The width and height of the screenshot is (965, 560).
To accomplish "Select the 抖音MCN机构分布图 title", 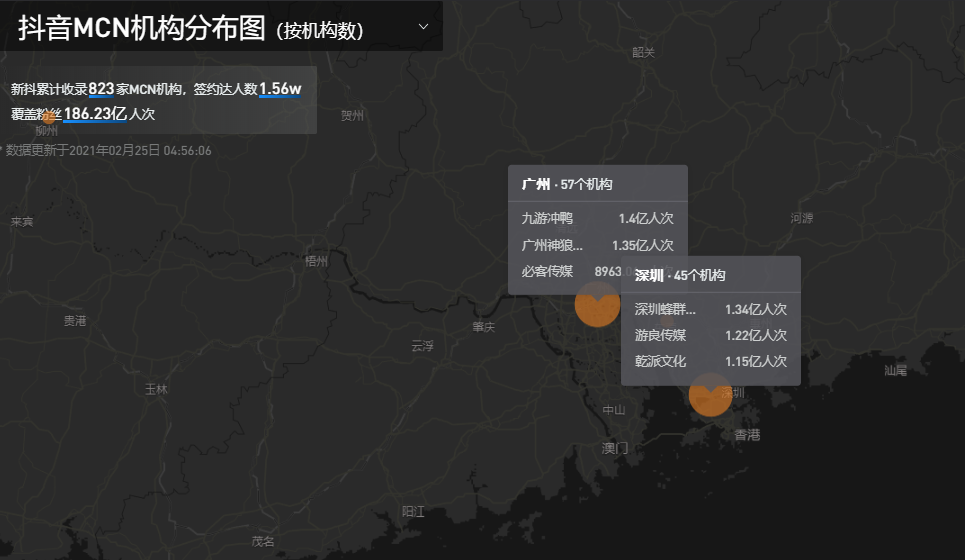I will 142,28.
